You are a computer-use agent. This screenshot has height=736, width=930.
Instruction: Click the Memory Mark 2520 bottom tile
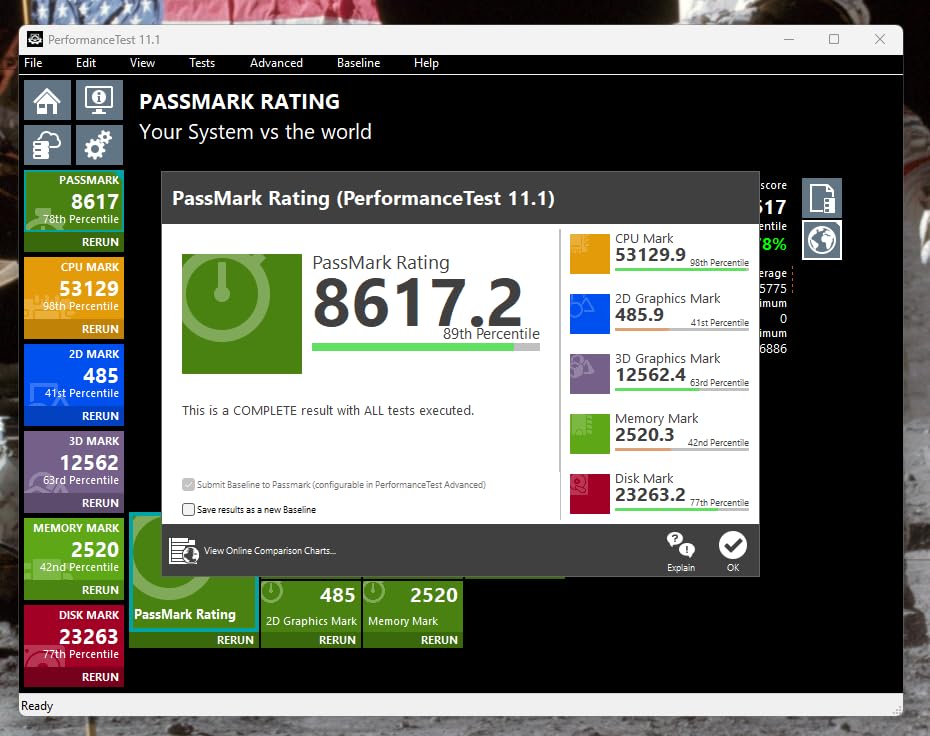point(413,607)
